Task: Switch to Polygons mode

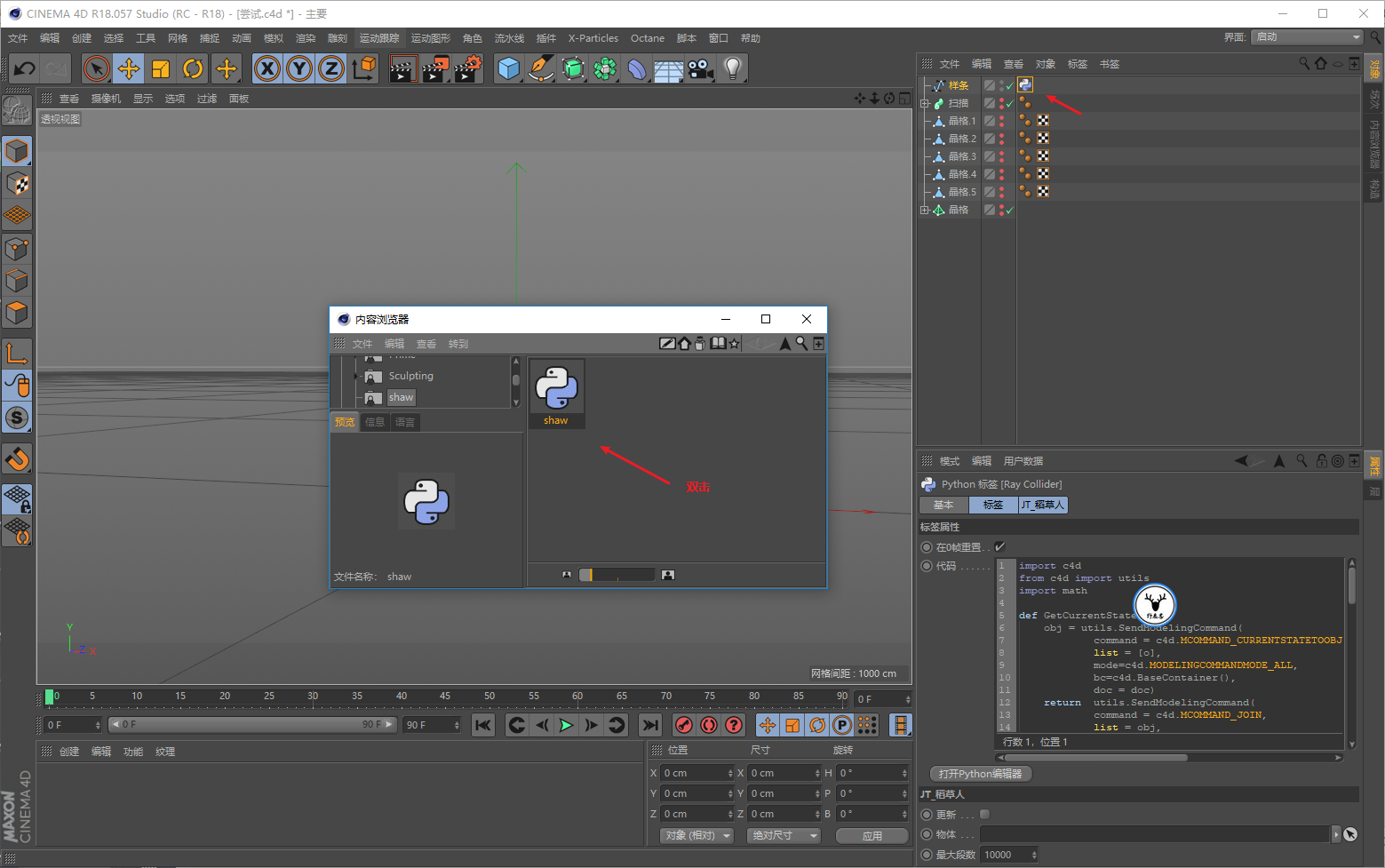Action: point(17,313)
